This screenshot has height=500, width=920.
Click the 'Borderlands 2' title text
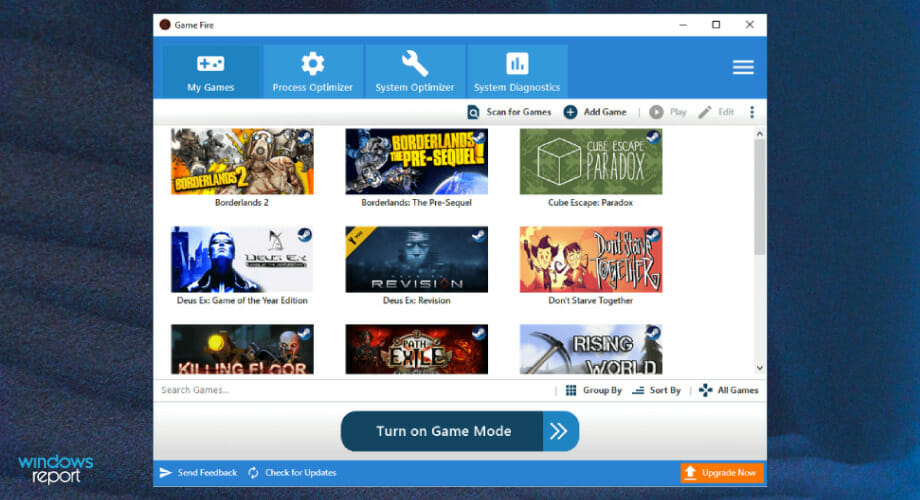tap(242, 202)
